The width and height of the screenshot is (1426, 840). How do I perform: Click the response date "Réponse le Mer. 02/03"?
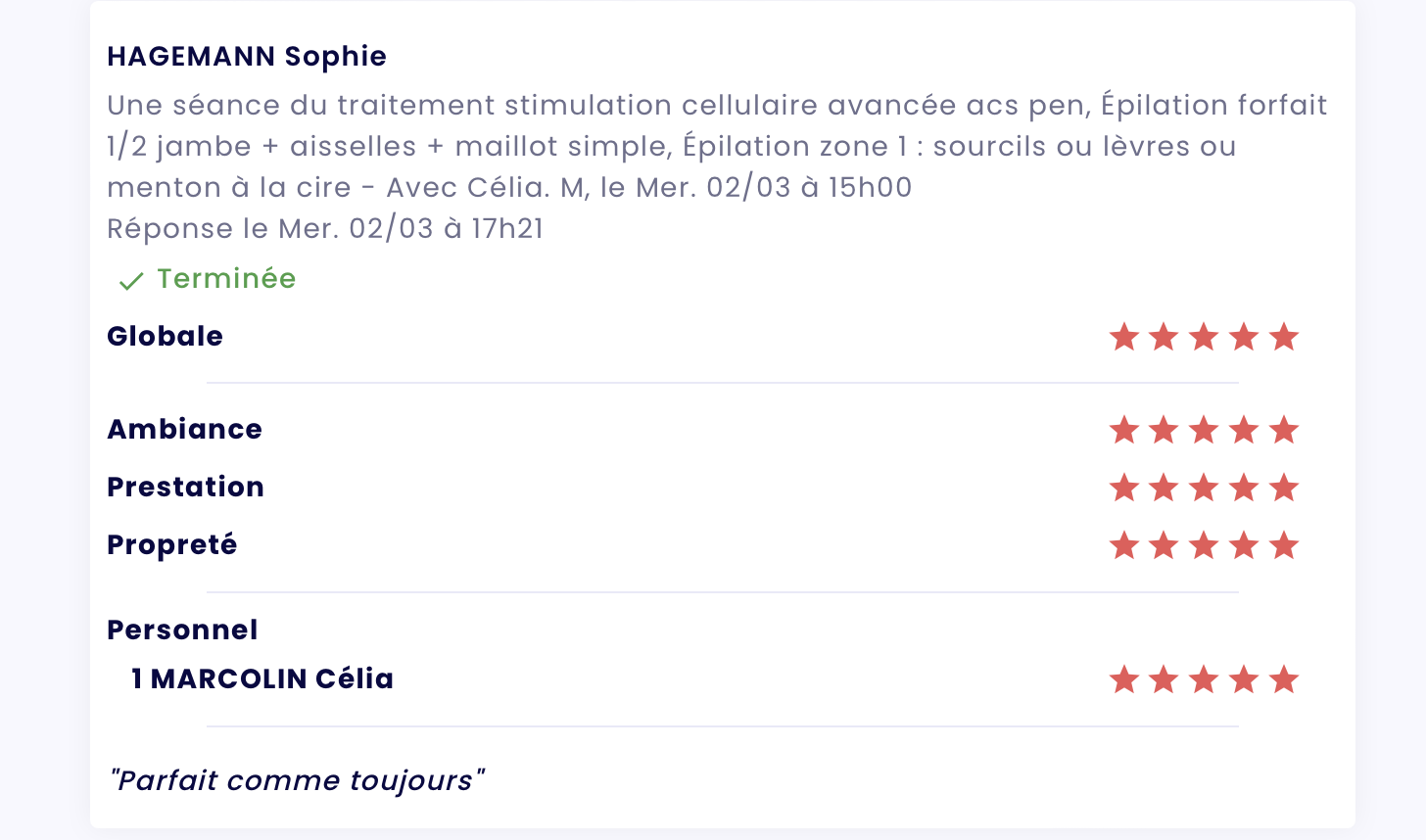324,229
